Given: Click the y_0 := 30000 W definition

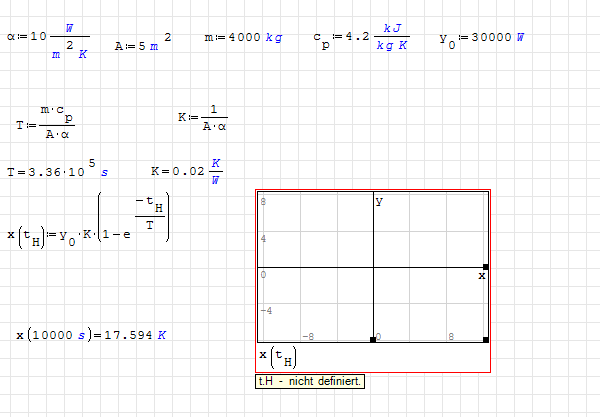Looking at the screenshot, I should [x=480, y=38].
